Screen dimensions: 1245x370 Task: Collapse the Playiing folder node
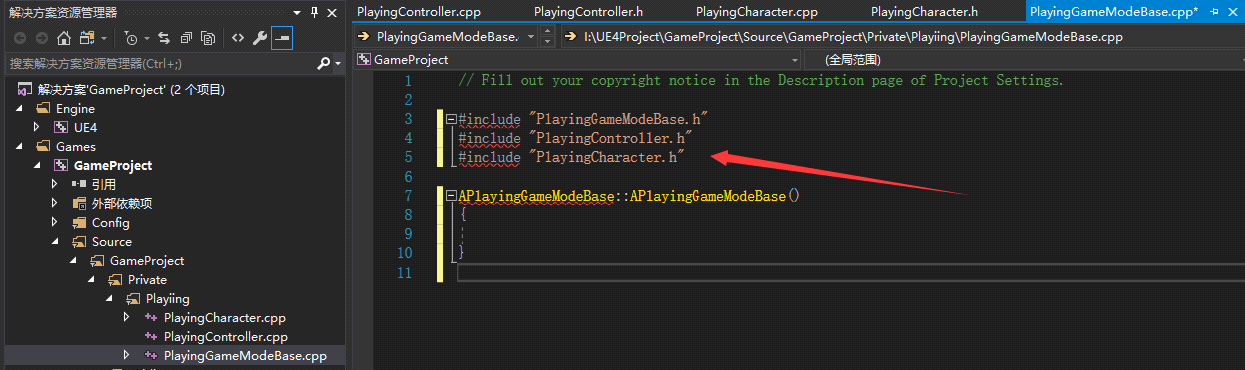[109, 299]
